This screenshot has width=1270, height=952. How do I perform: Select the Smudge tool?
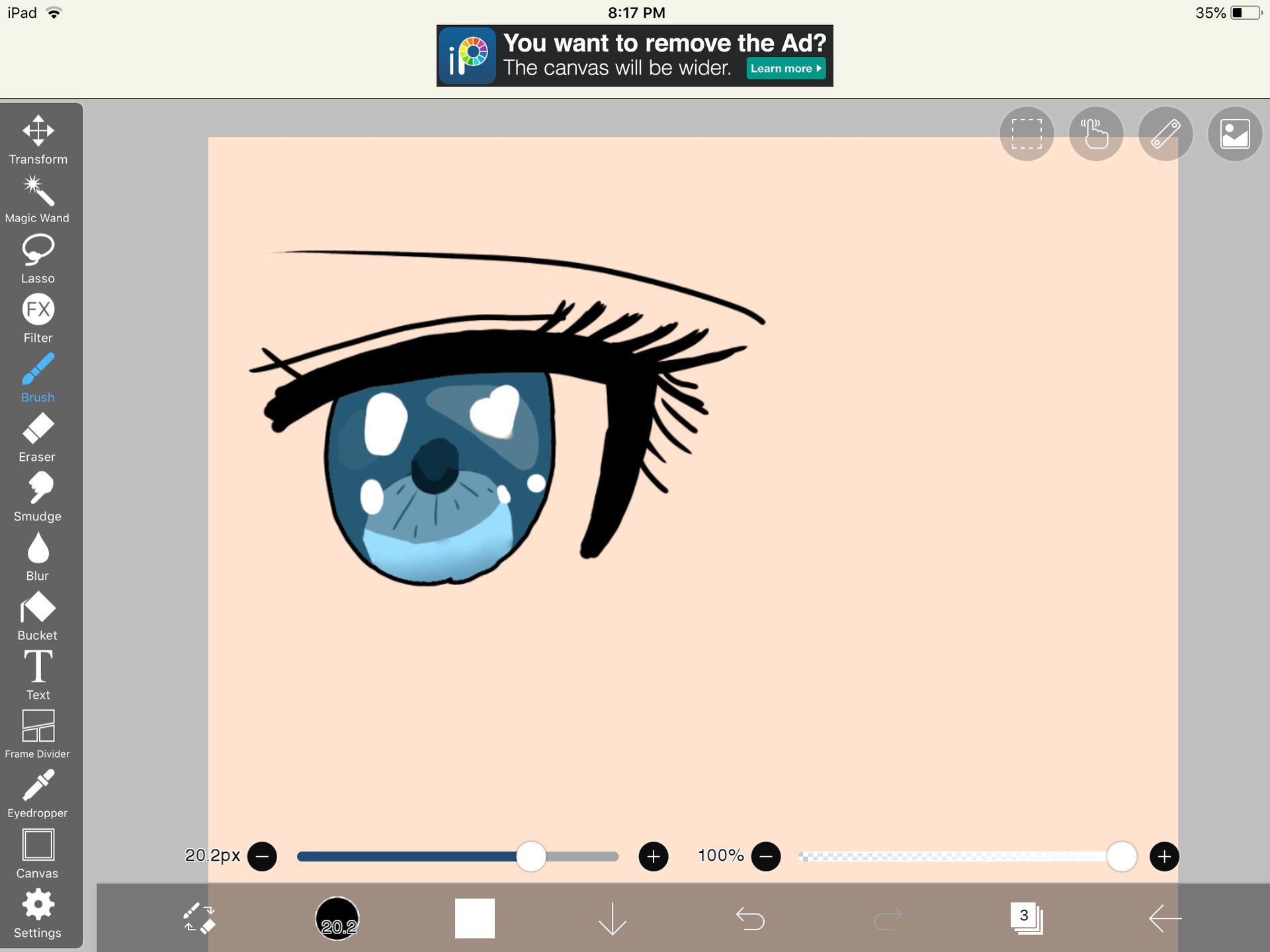click(x=38, y=496)
